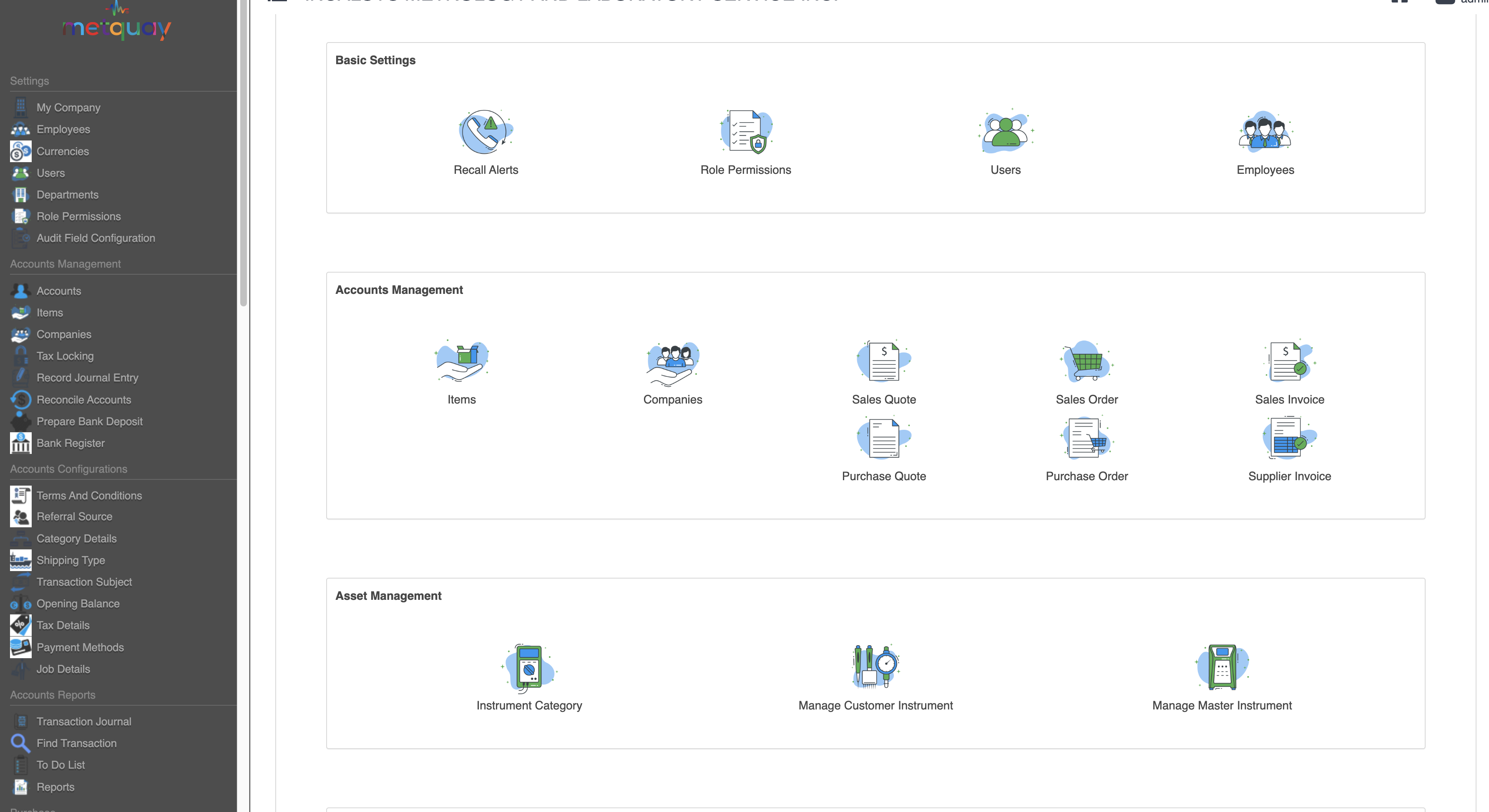This screenshot has height=812, width=1489.
Task: Open the Purchase Order tile icon
Action: point(1086,439)
